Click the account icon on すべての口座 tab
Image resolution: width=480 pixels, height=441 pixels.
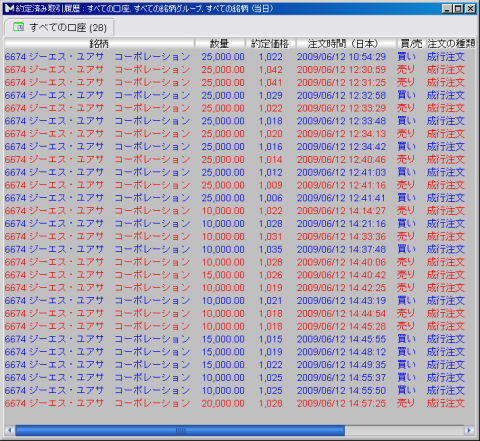point(19,27)
